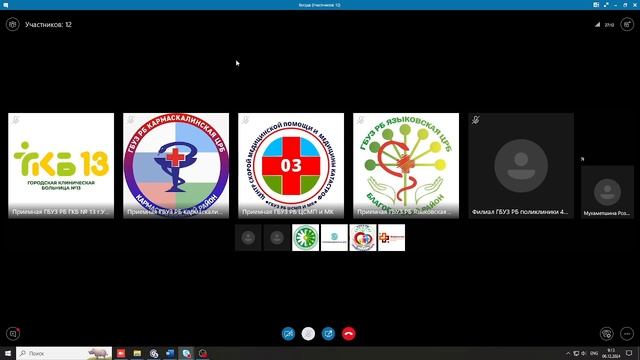Click the ENG language indicator

[594, 353]
